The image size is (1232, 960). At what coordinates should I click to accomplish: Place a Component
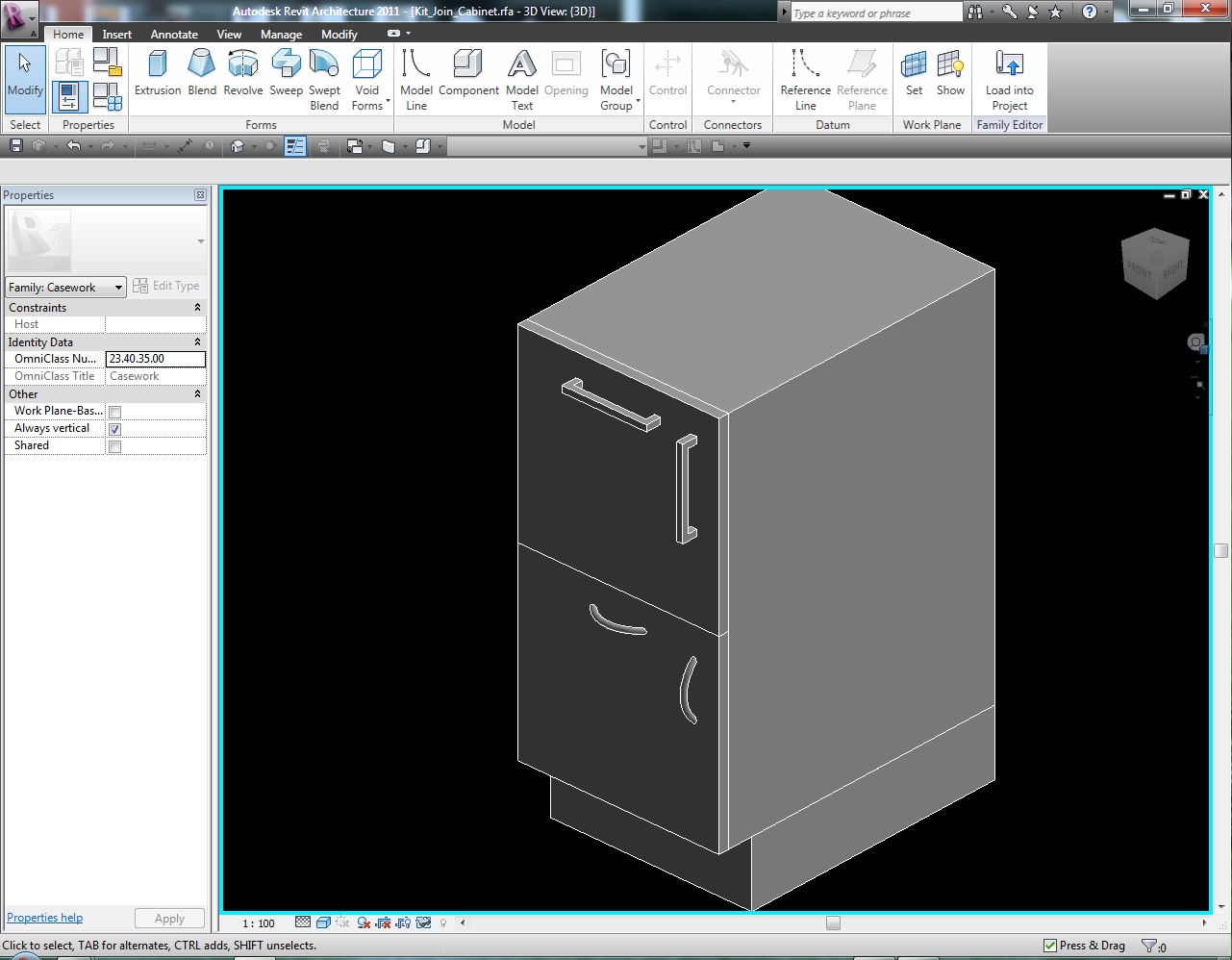click(468, 74)
